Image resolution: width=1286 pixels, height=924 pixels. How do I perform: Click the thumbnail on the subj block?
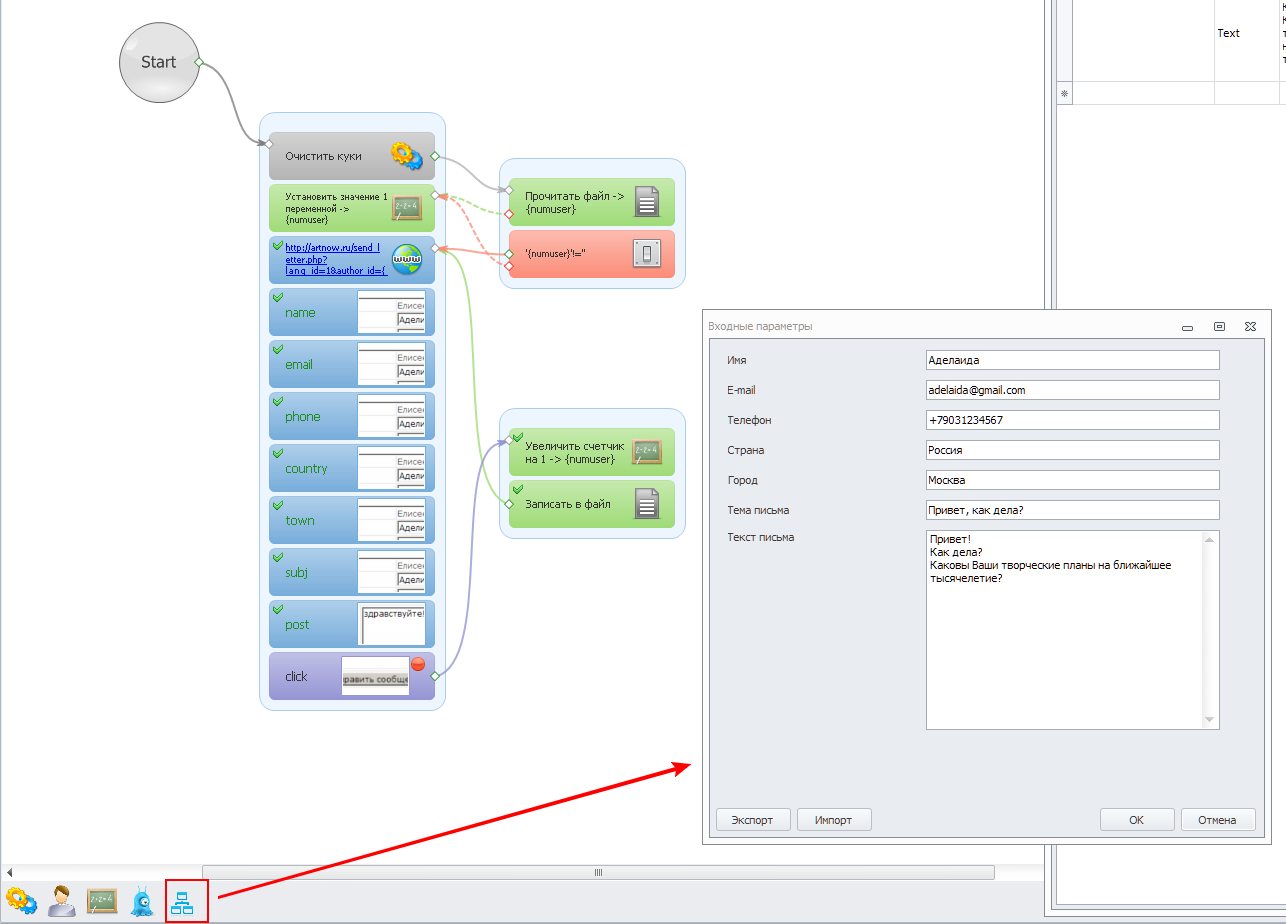(x=391, y=572)
